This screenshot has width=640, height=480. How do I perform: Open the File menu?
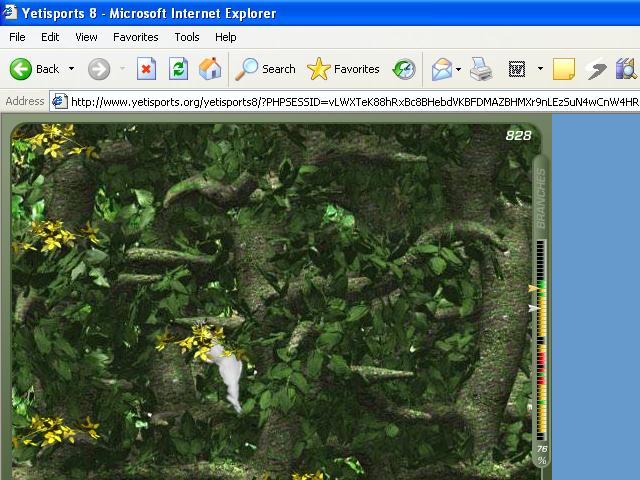(x=17, y=37)
